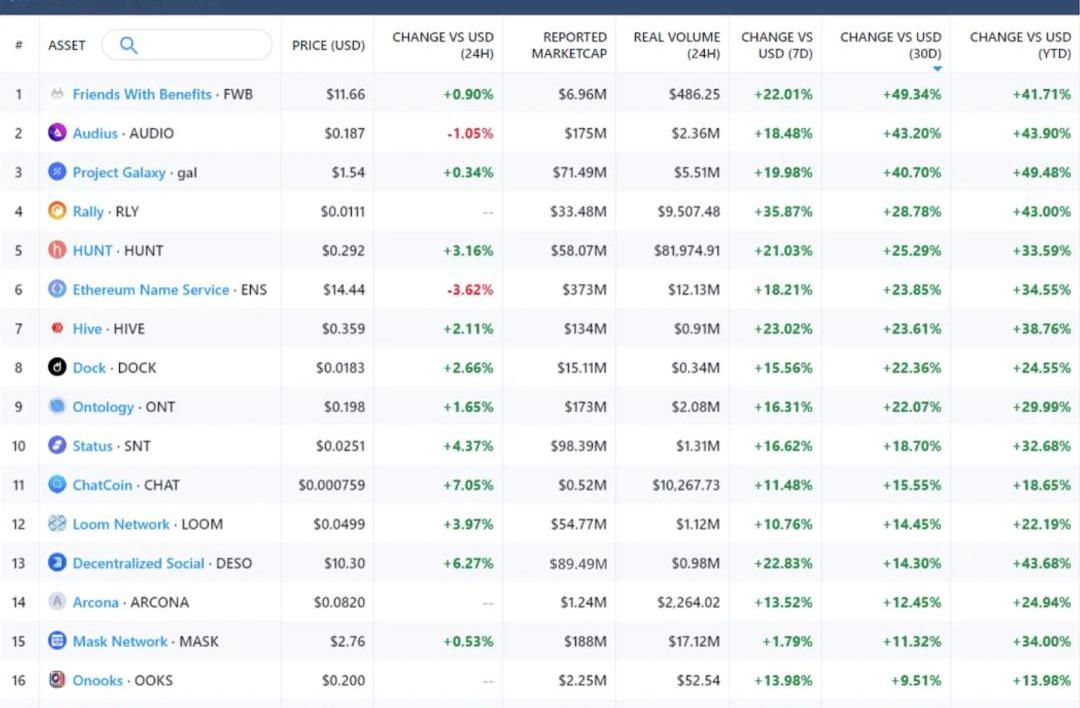Viewport: 1080px width, 708px height.
Task: Open the Ontology asset page link
Action: [x=103, y=407]
